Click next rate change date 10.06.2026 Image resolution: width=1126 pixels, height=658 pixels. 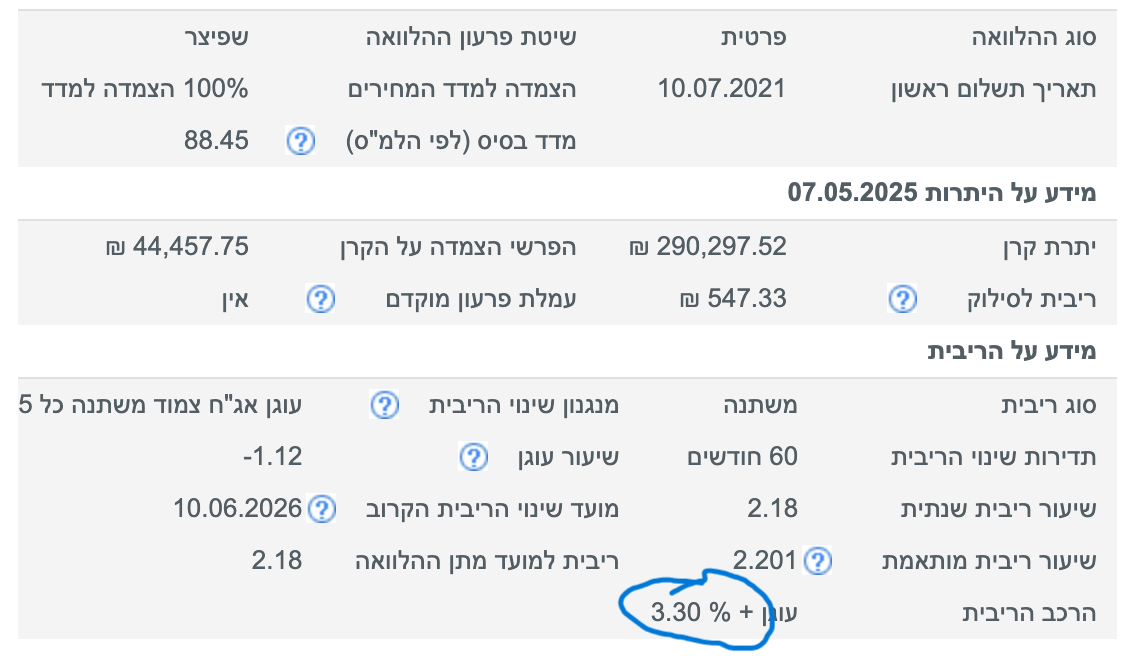(238, 509)
